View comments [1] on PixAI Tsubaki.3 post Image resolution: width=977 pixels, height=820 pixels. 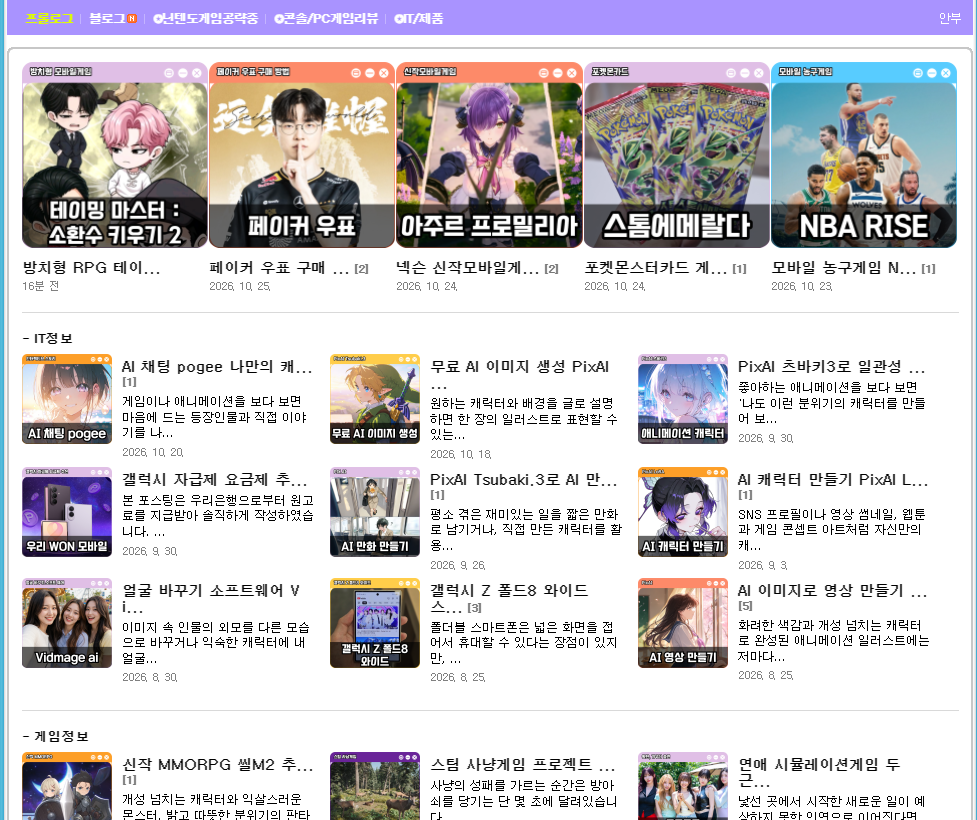(437, 495)
